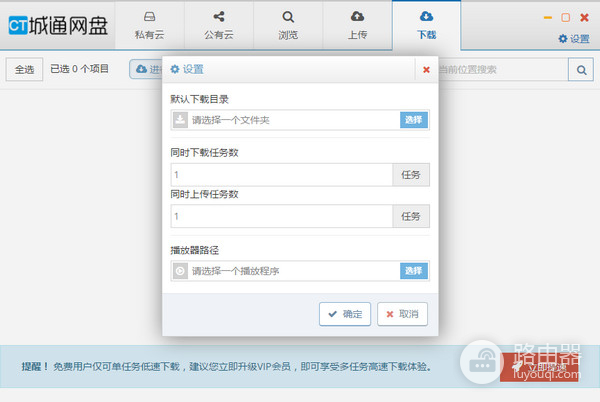This screenshot has width=600, height=402.
Task: Click the gear icon in the 设置 dialog title
Action: click(175, 69)
